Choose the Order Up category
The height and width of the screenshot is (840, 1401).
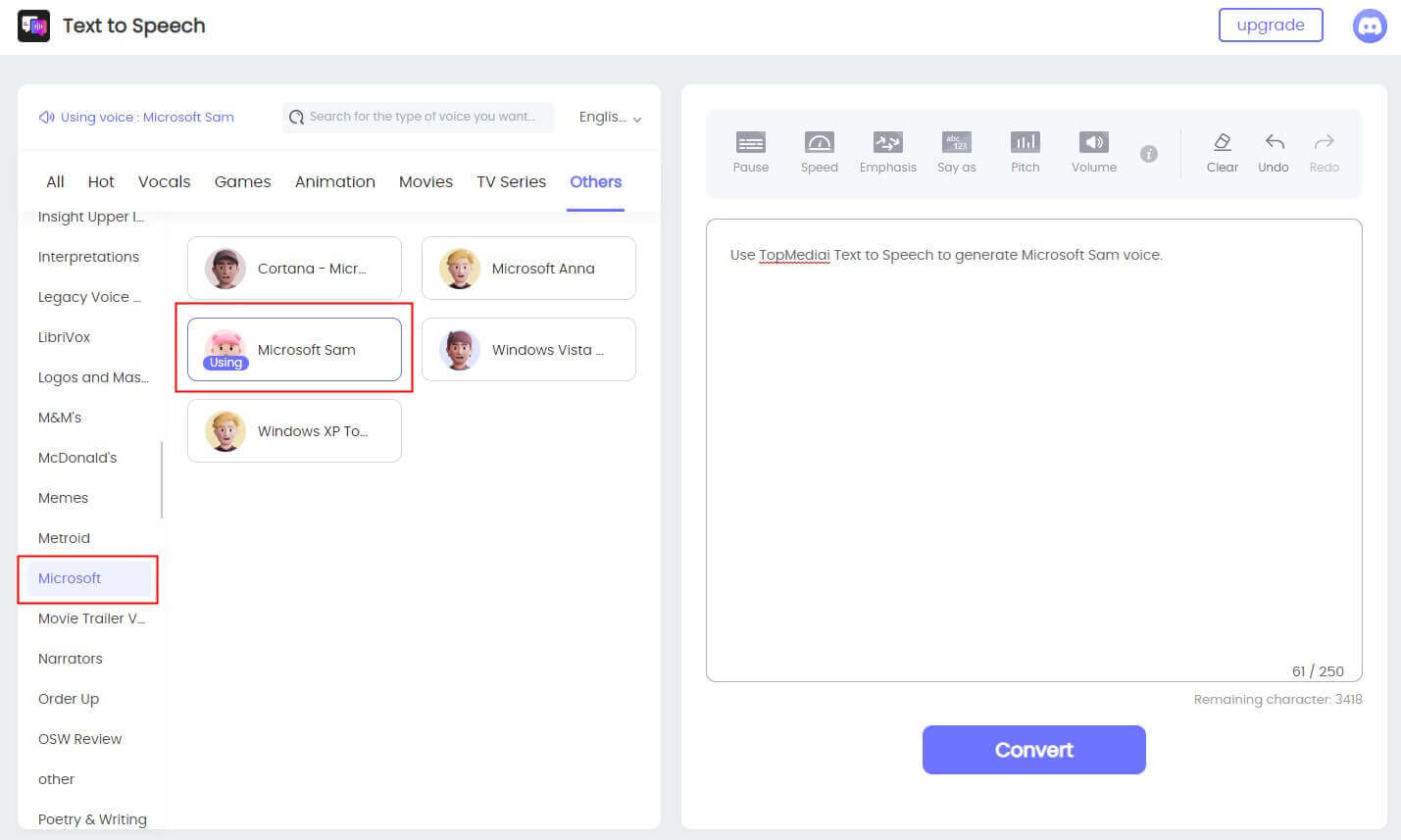69,699
